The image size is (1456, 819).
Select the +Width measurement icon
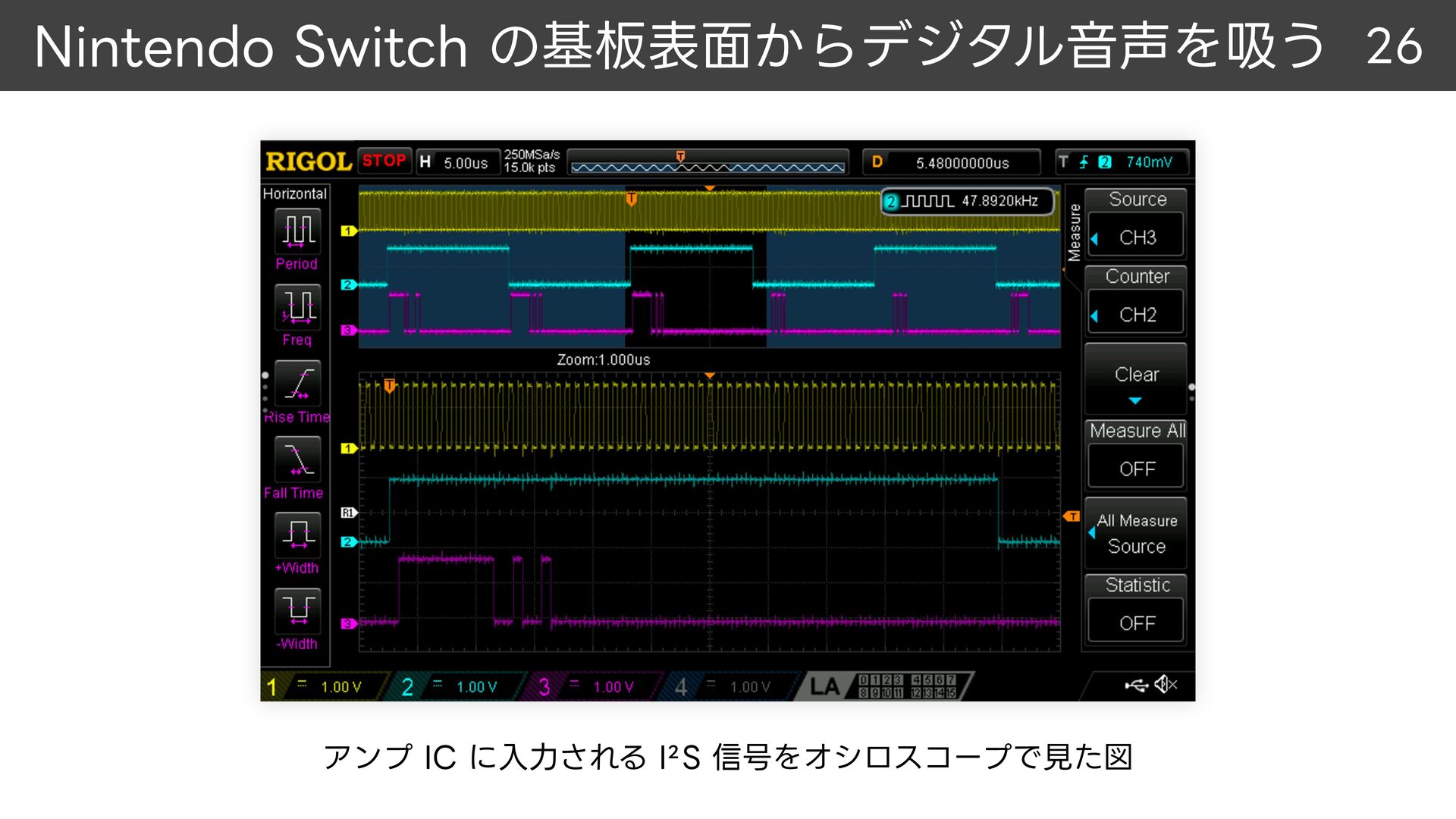(x=297, y=535)
